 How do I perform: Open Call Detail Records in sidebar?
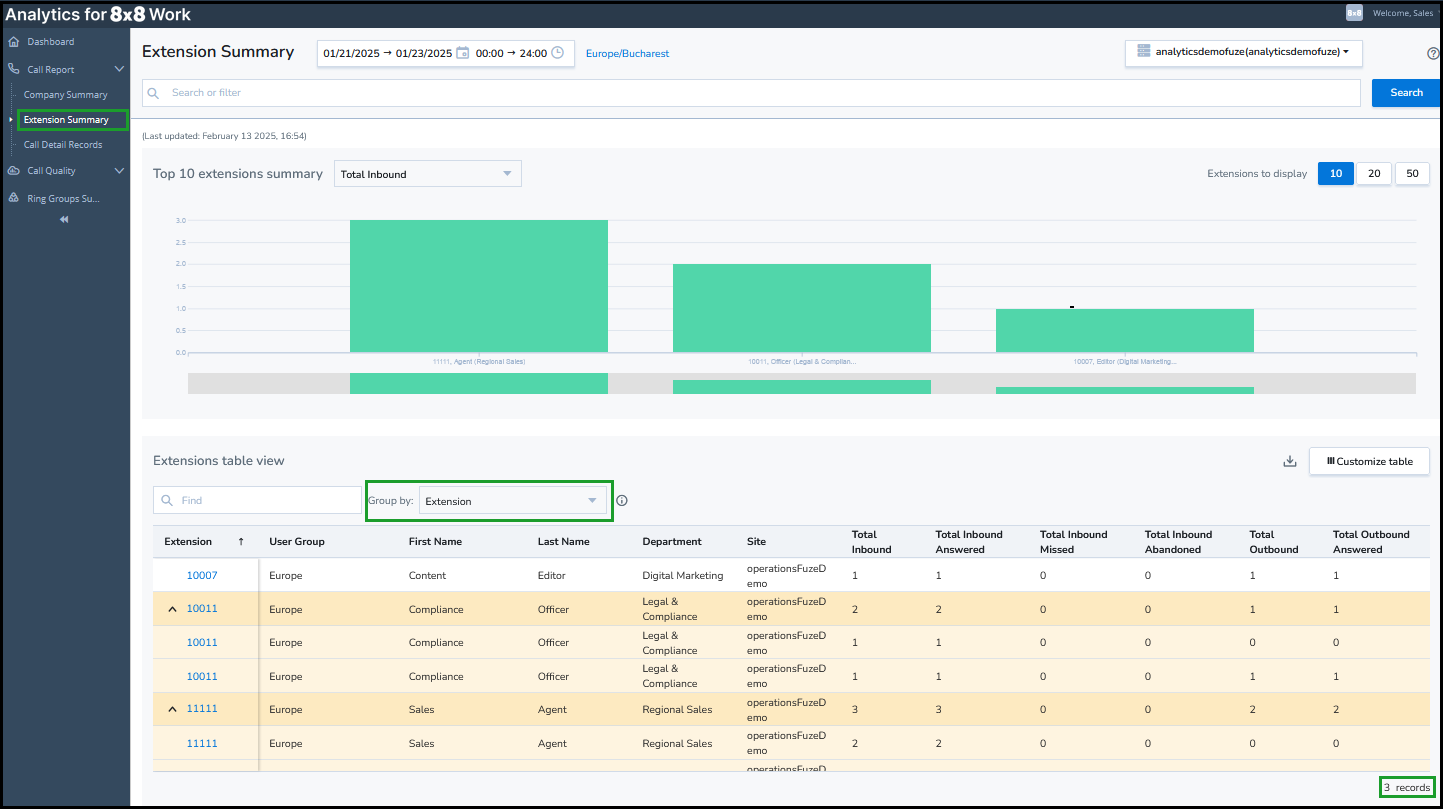click(x=63, y=145)
